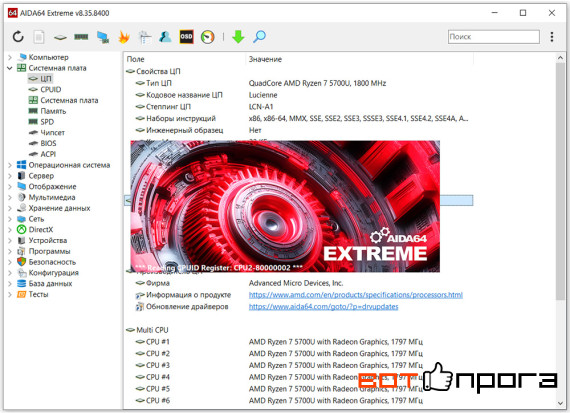The width and height of the screenshot is (570, 413).
Task: Expand the Хранение данных node
Action: [x=10, y=208]
